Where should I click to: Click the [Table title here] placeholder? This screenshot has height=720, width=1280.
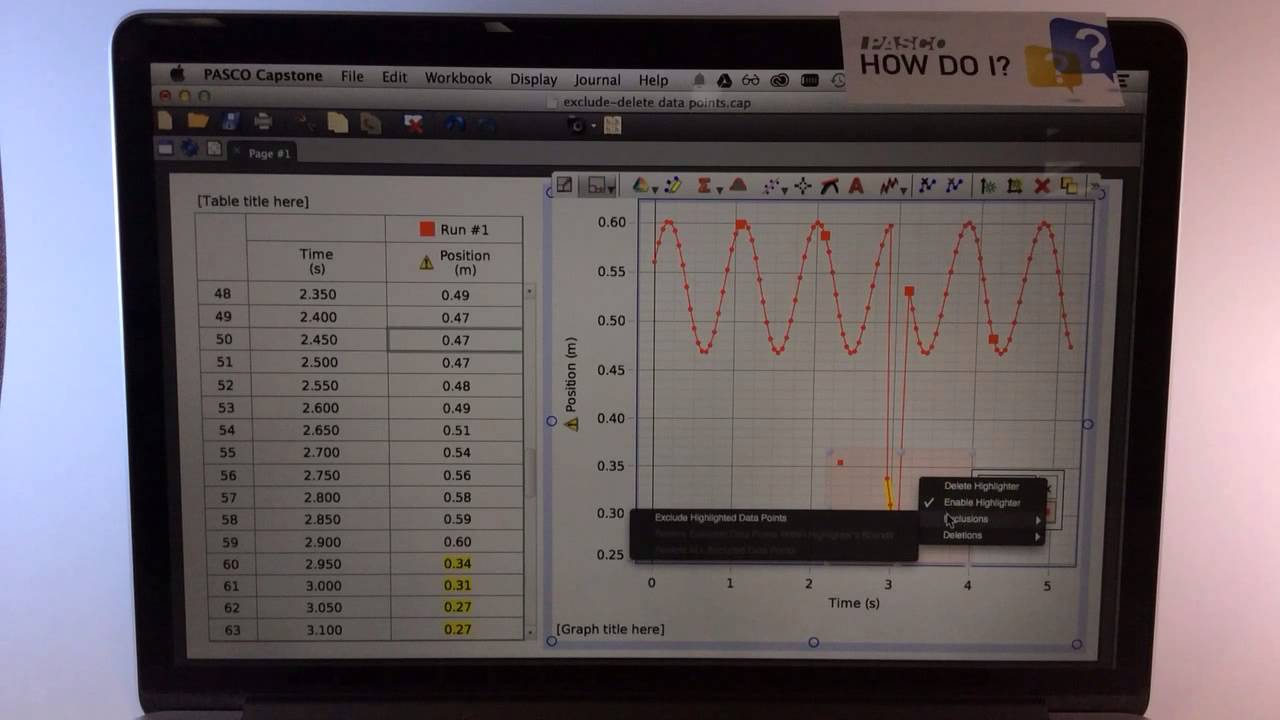(253, 201)
